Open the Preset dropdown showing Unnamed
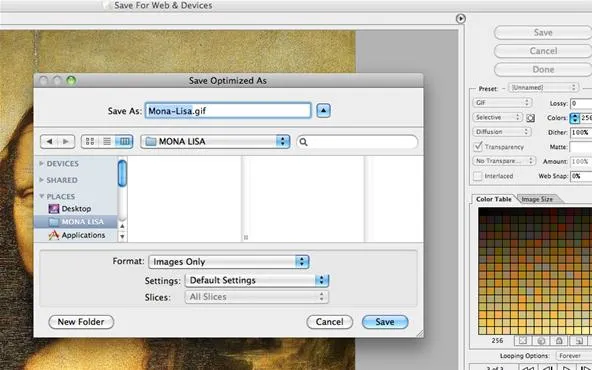Screen dimensions: 592x370 (x=543, y=88)
